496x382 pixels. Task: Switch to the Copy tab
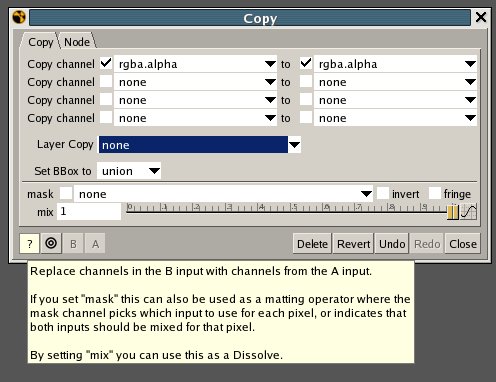(41, 42)
